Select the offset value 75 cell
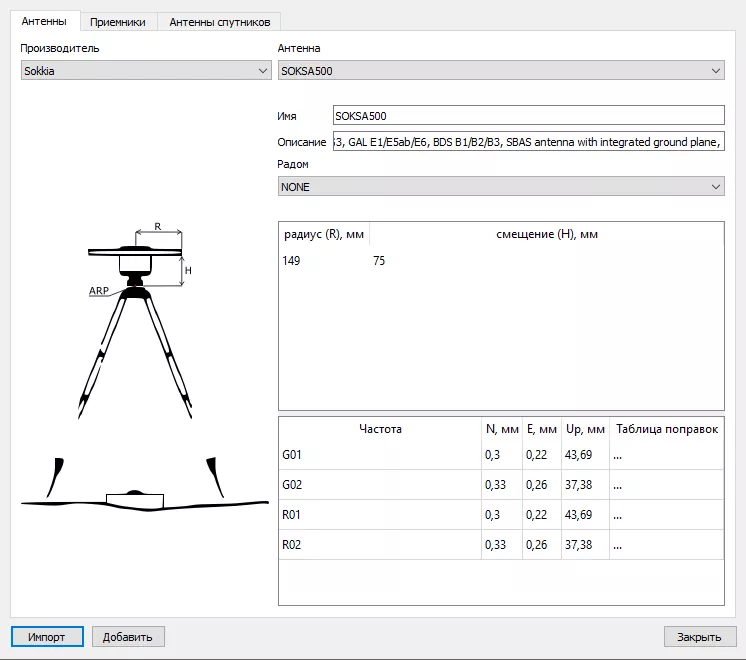This screenshot has height=660, width=746. 379,261
